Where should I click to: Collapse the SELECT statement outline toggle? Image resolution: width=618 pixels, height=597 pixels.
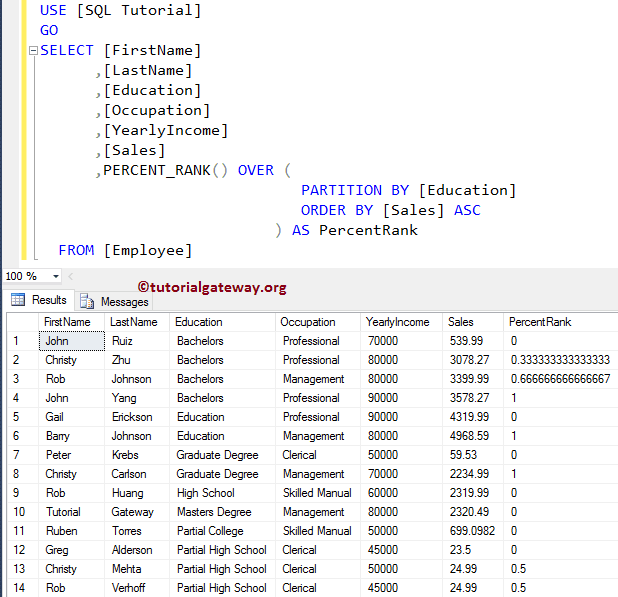coord(34,50)
